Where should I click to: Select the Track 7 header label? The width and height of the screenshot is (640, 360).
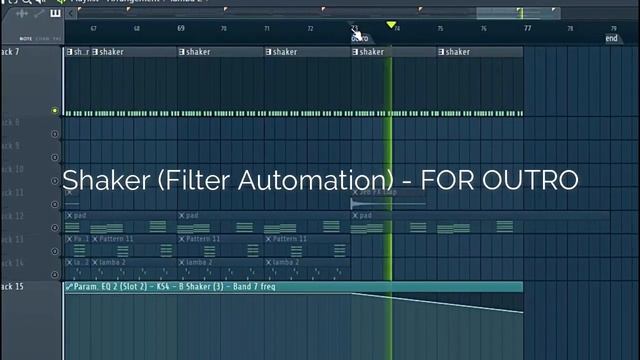(x=10, y=52)
